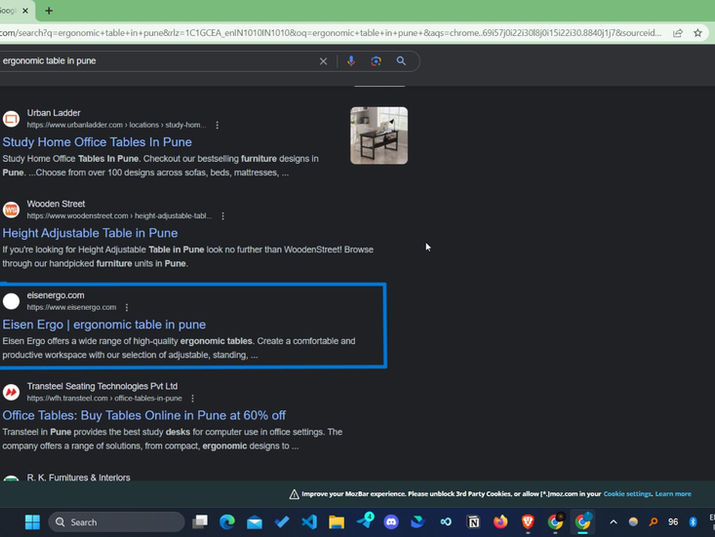Click the urbanladder.com breadcrumb URL
715x537 pixels.
116,125
